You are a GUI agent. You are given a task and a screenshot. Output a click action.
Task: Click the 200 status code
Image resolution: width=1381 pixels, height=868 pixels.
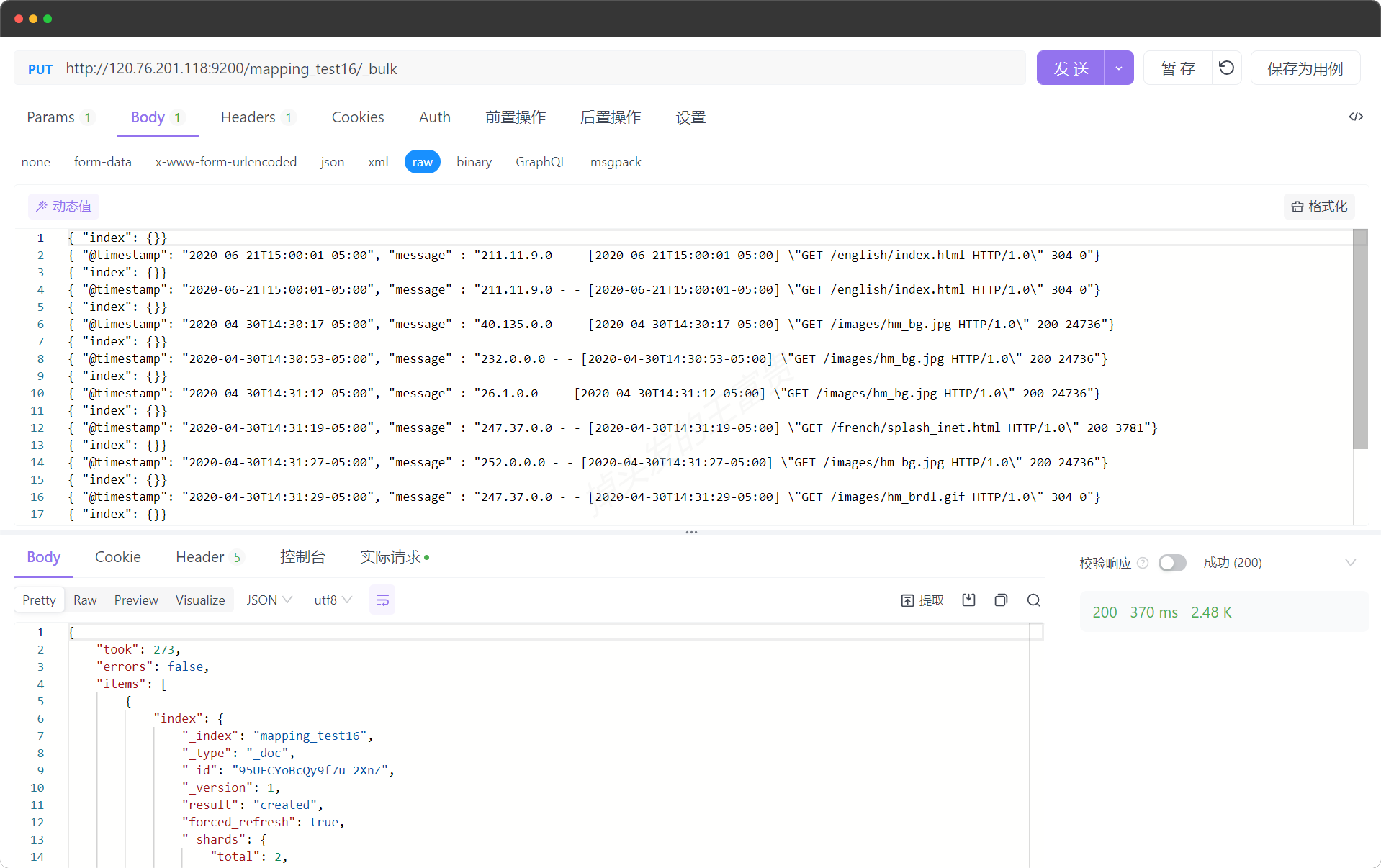(x=1105, y=612)
